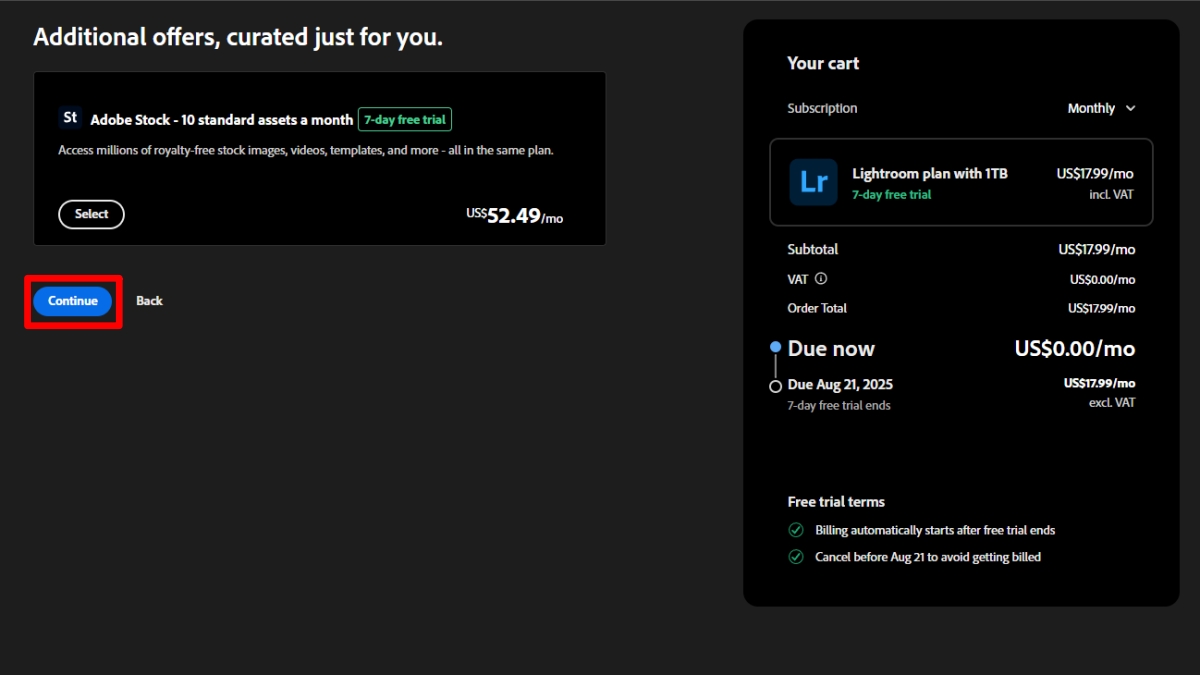
Task: Click the 'Free trial terms' heading
Action: coord(836,502)
